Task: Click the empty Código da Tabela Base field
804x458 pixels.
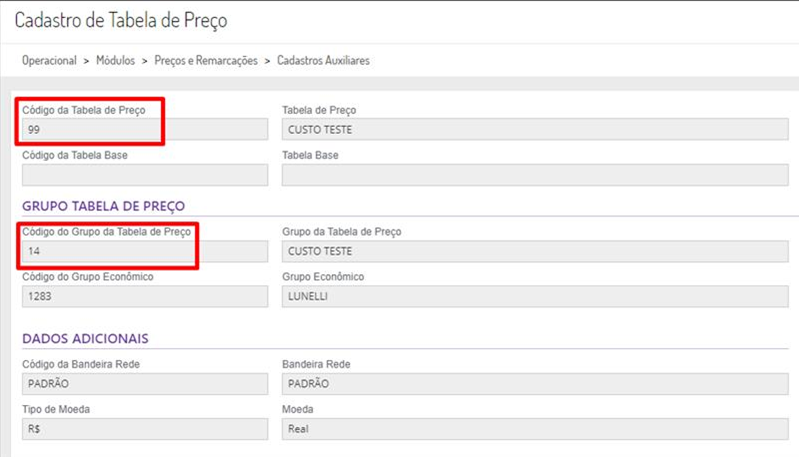Action: [x=144, y=175]
